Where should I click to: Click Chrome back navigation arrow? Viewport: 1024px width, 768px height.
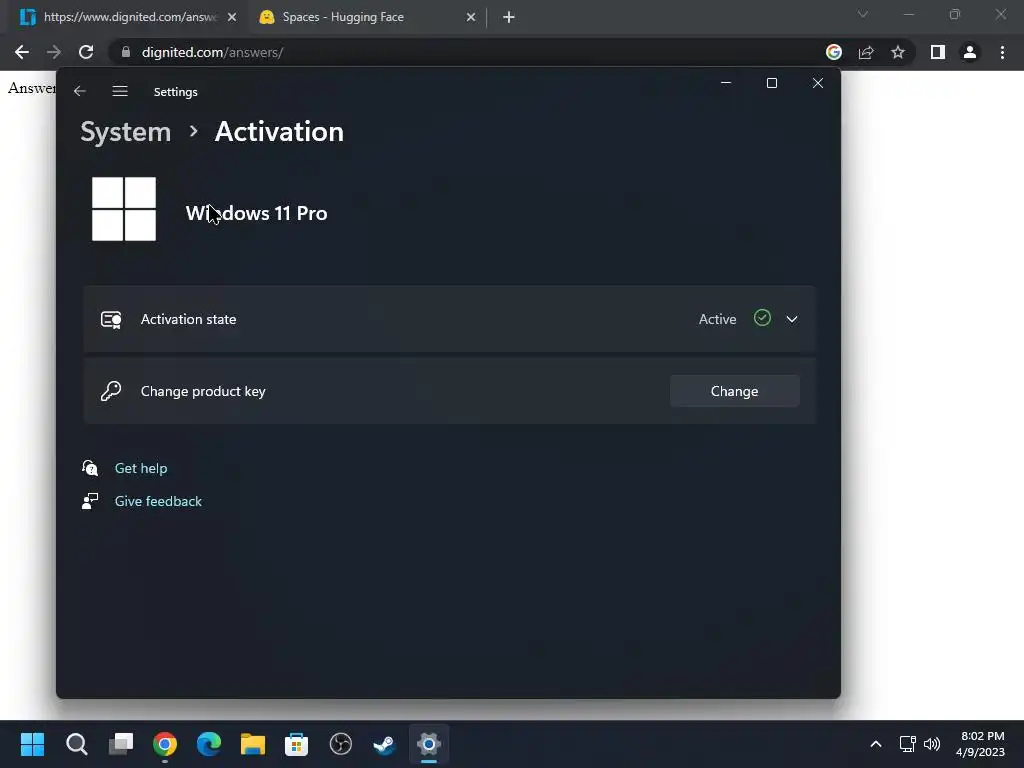[x=22, y=52]
